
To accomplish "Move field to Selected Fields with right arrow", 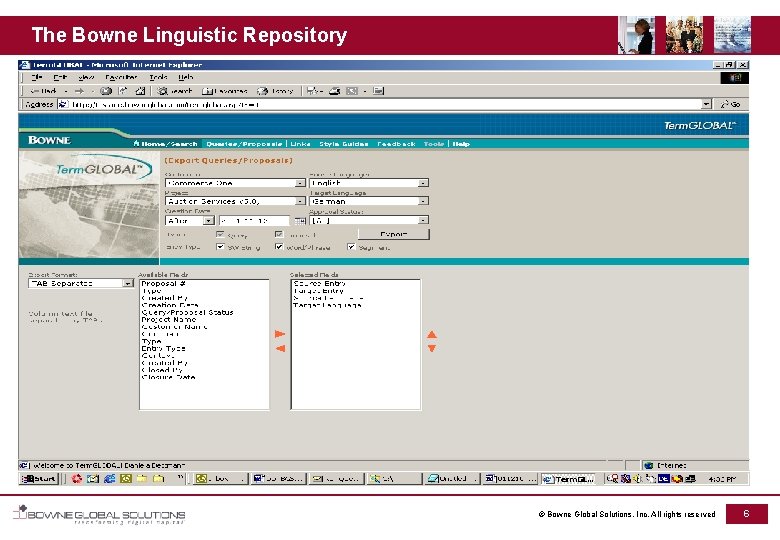I will point(280,334).
